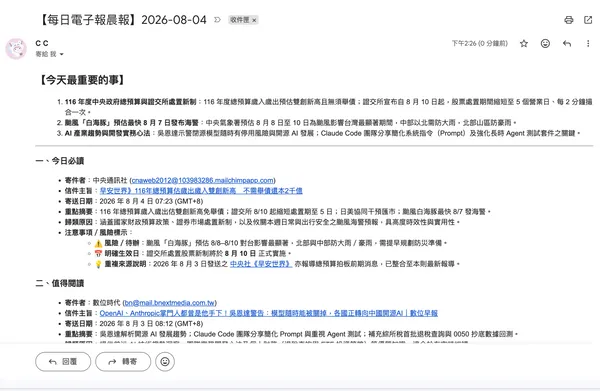Click the 二、值得閱讀 section heading
The width and height of the screenshot is (600, 391).
60,283
